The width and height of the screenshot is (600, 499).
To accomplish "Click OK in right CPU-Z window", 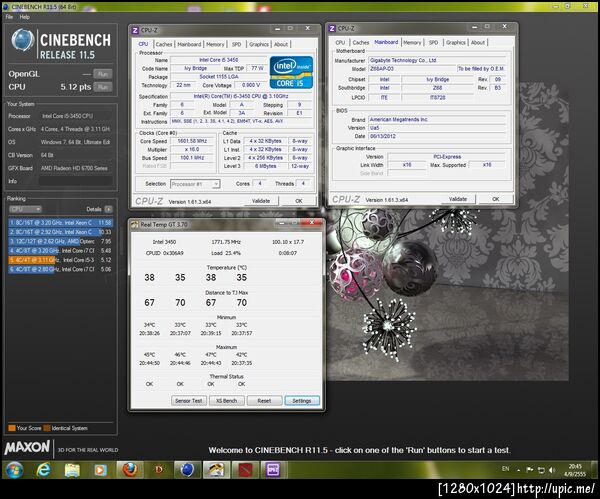I will [x=496, y=199].
